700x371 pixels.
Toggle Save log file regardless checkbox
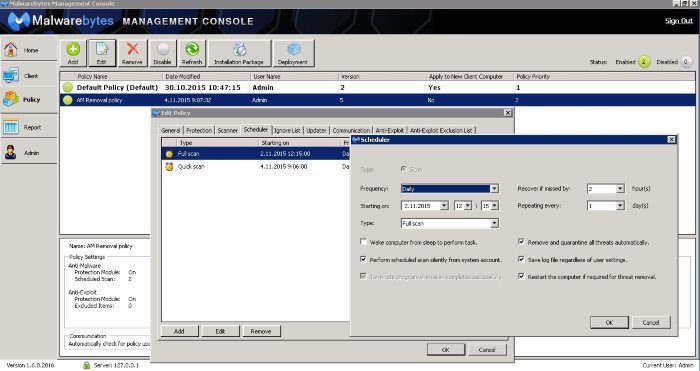[x=521, y=259]
